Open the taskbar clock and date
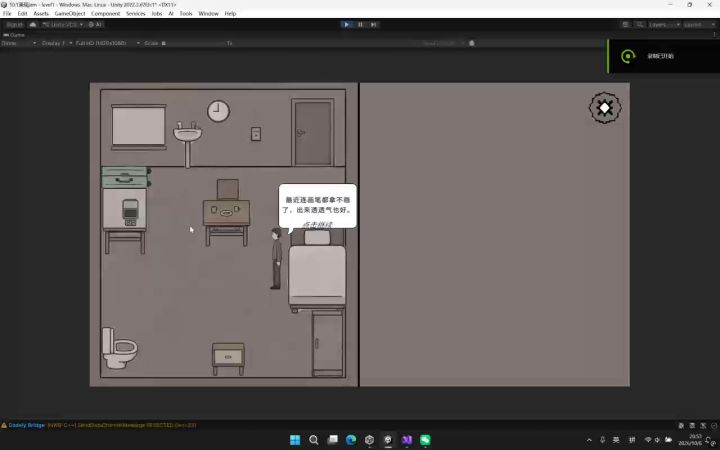The height and width of the screenshot is (450, 720). click(x=690, y=440)
